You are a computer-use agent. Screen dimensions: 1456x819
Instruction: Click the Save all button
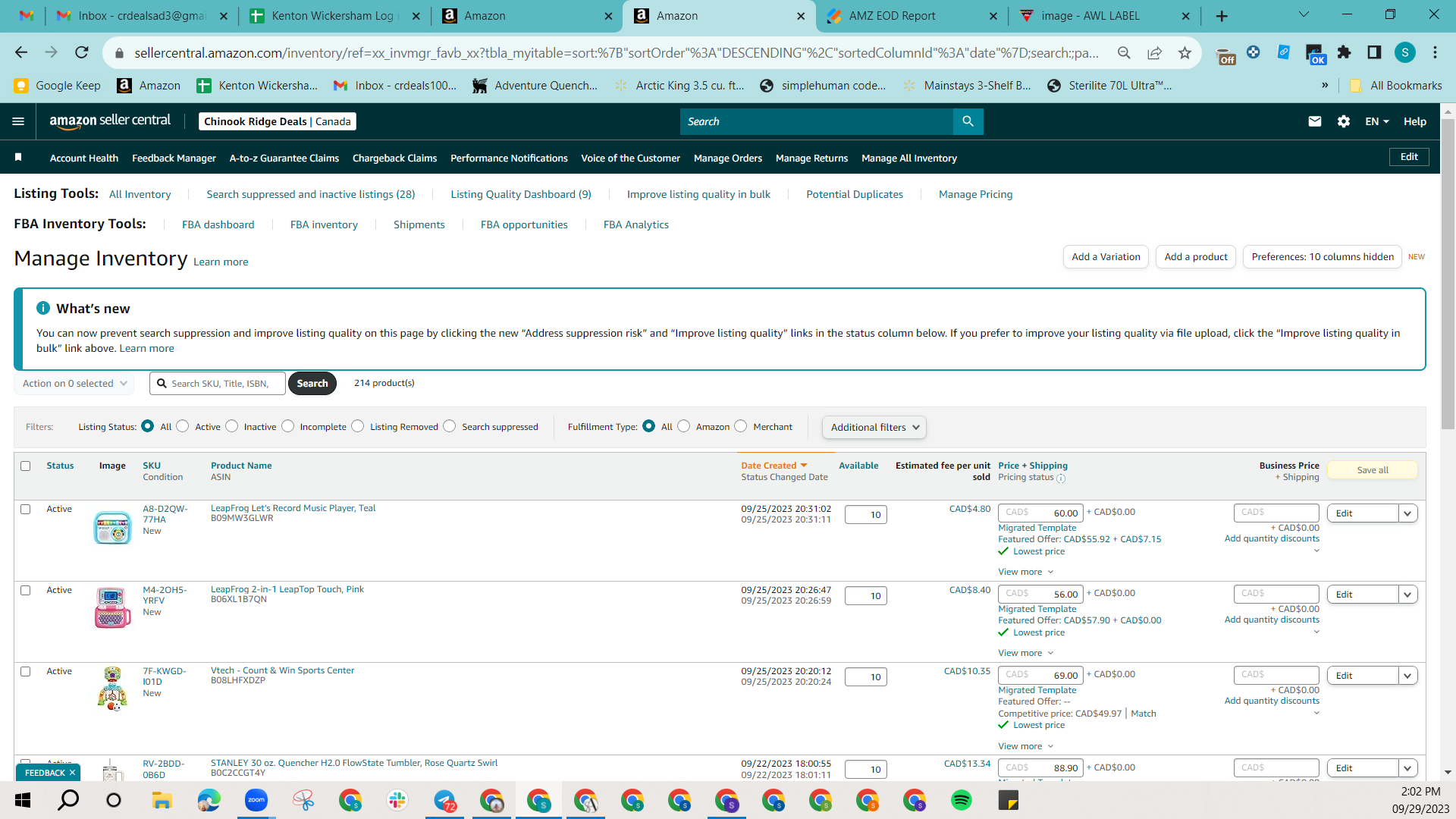(x=1373, y=470)
